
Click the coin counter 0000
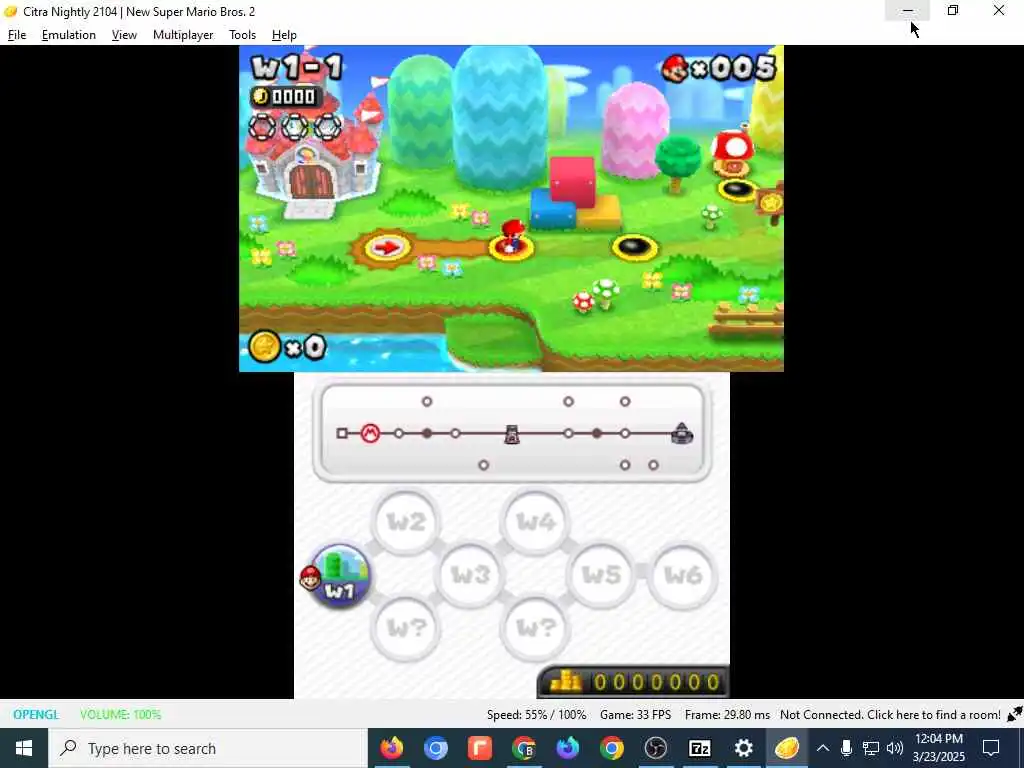(286, 97)
